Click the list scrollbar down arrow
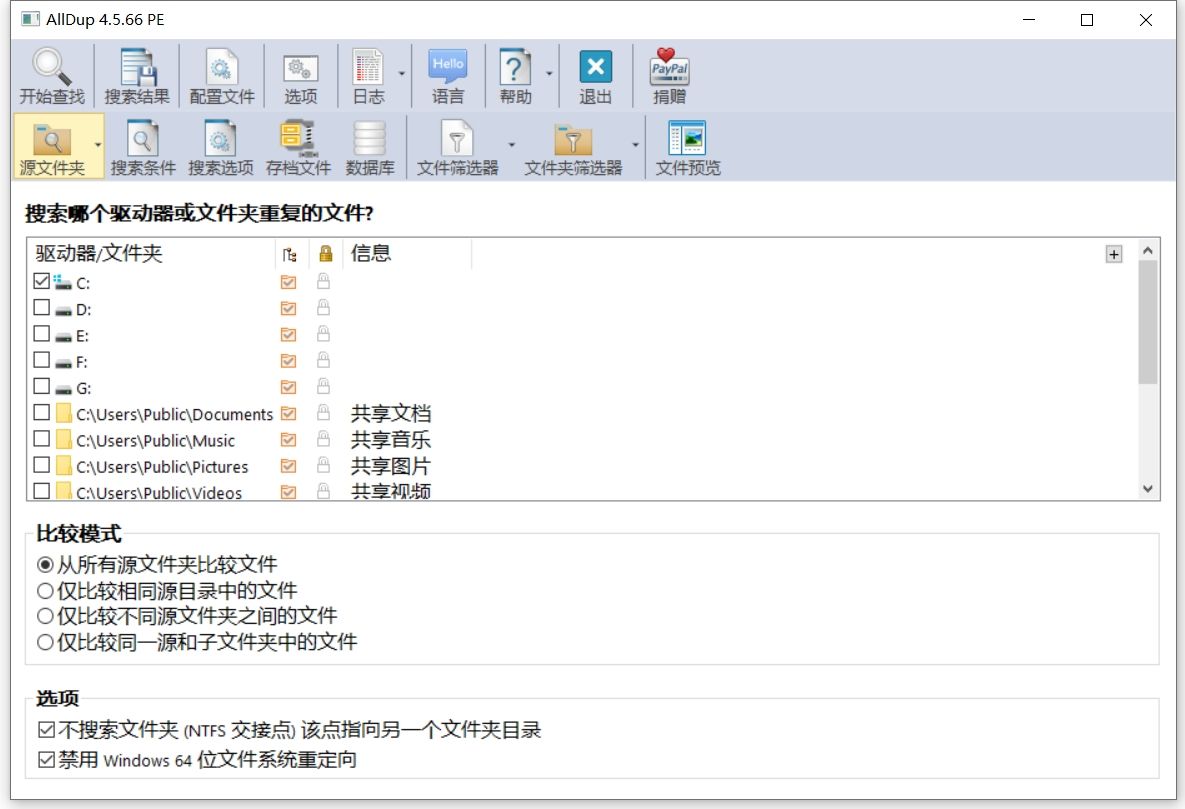The height and width of the screenshot is (809, 1185). point(1147,488)
